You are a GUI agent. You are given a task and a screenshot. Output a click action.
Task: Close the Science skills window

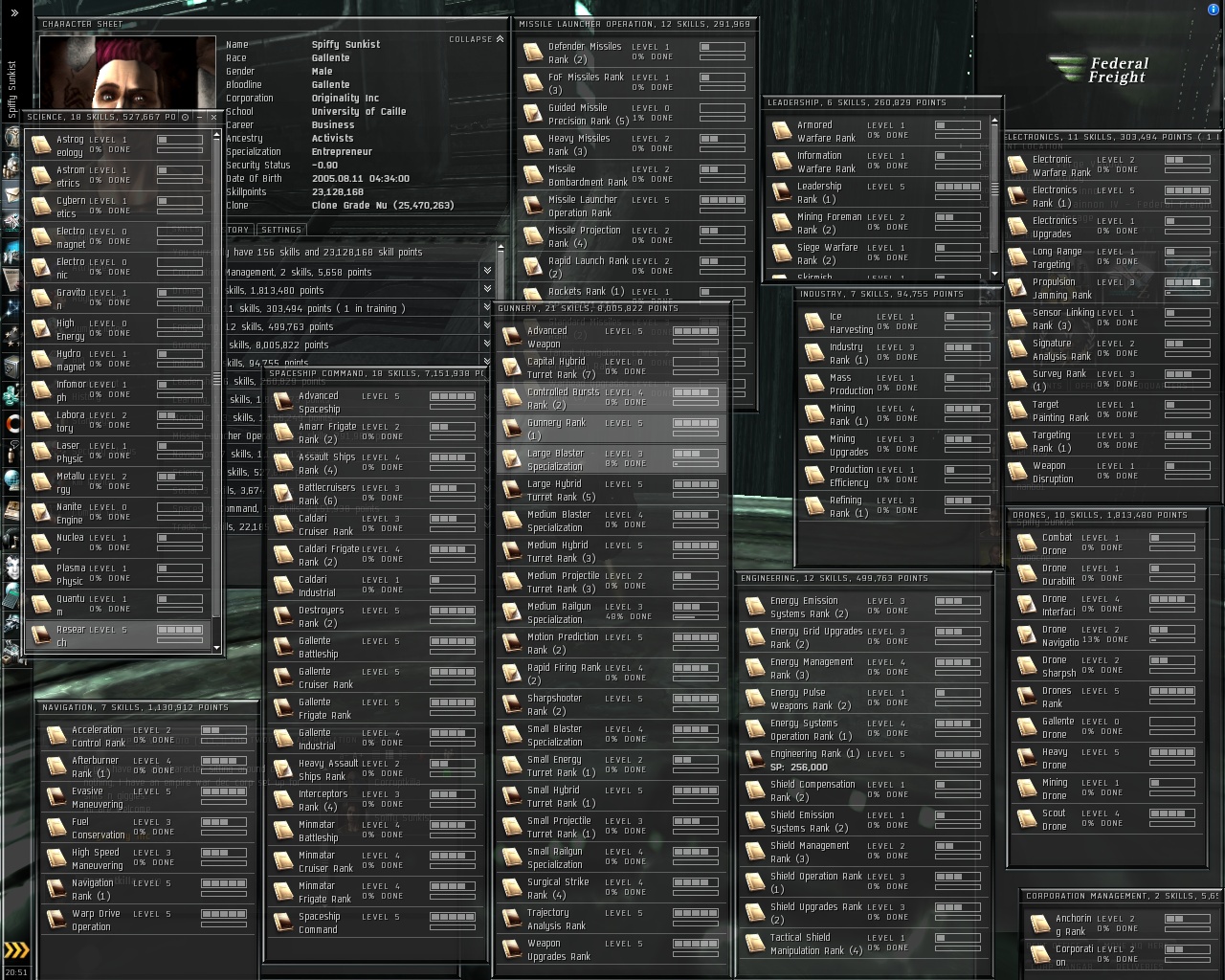[x=212, y=117]
